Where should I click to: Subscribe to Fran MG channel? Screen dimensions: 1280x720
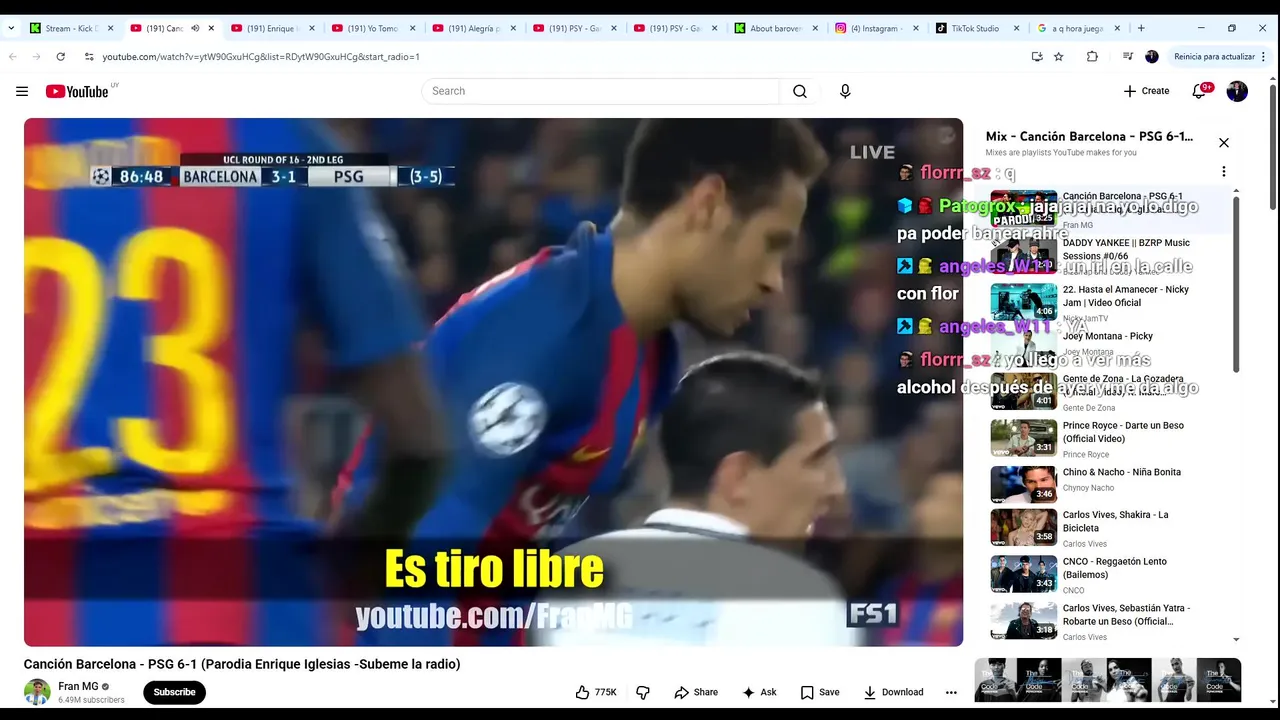pos(174,692)
